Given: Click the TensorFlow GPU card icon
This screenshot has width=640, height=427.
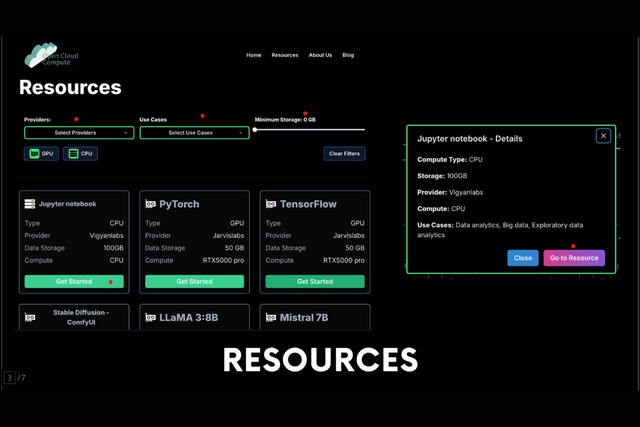Looking at the screenshot, I should pyautogui.click(x=271, y=204).
